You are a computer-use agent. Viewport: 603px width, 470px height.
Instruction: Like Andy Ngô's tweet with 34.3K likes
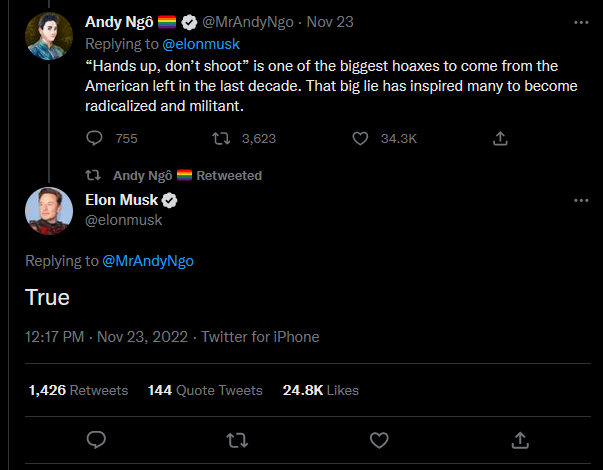[360, 138]
